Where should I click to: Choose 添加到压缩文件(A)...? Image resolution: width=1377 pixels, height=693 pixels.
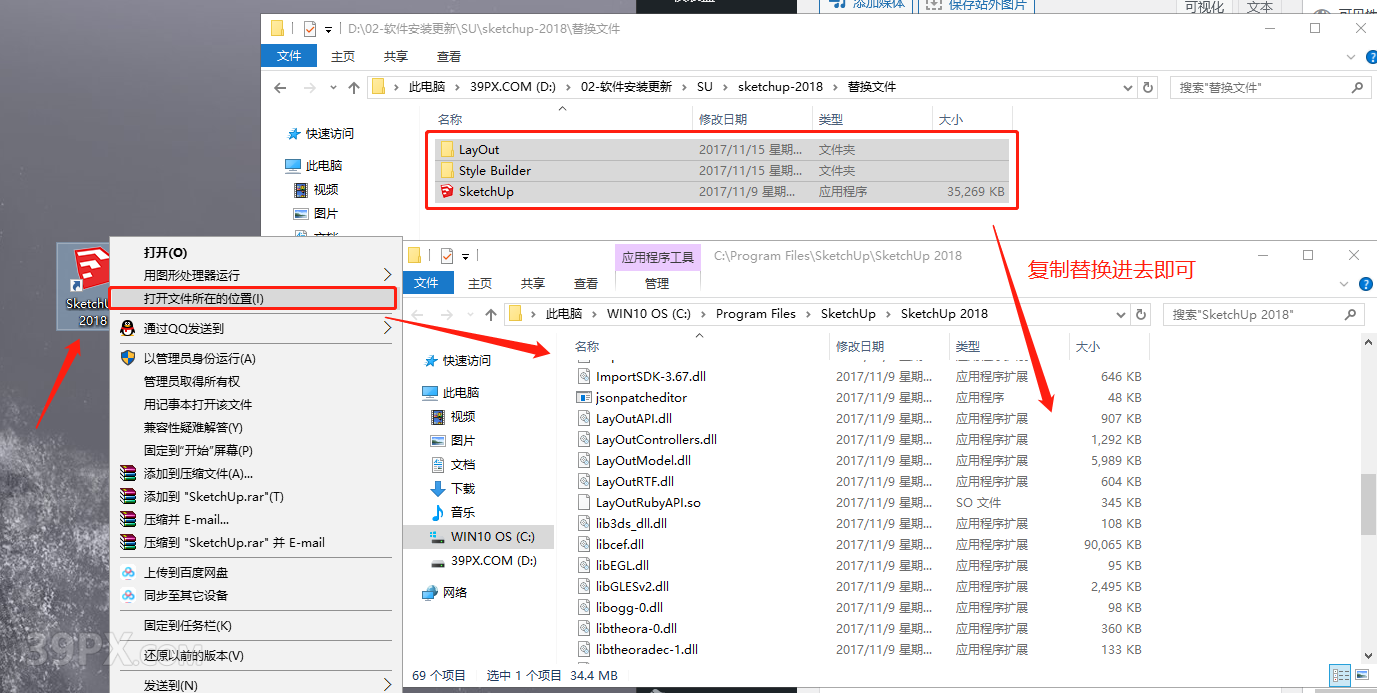coord(198,473)
